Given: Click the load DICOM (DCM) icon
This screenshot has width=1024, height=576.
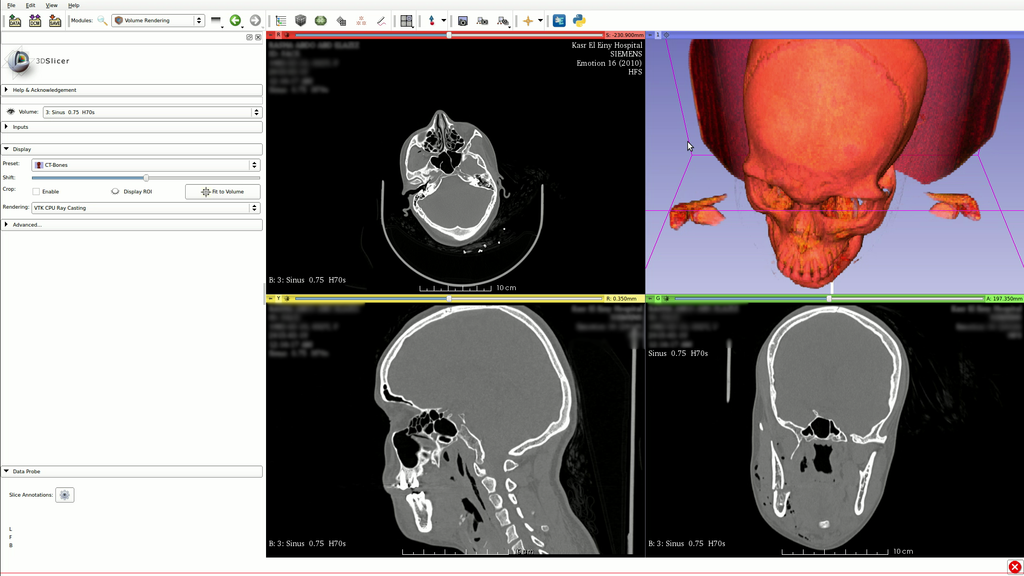Looking at the screenshot, I should tap(35, 21).
